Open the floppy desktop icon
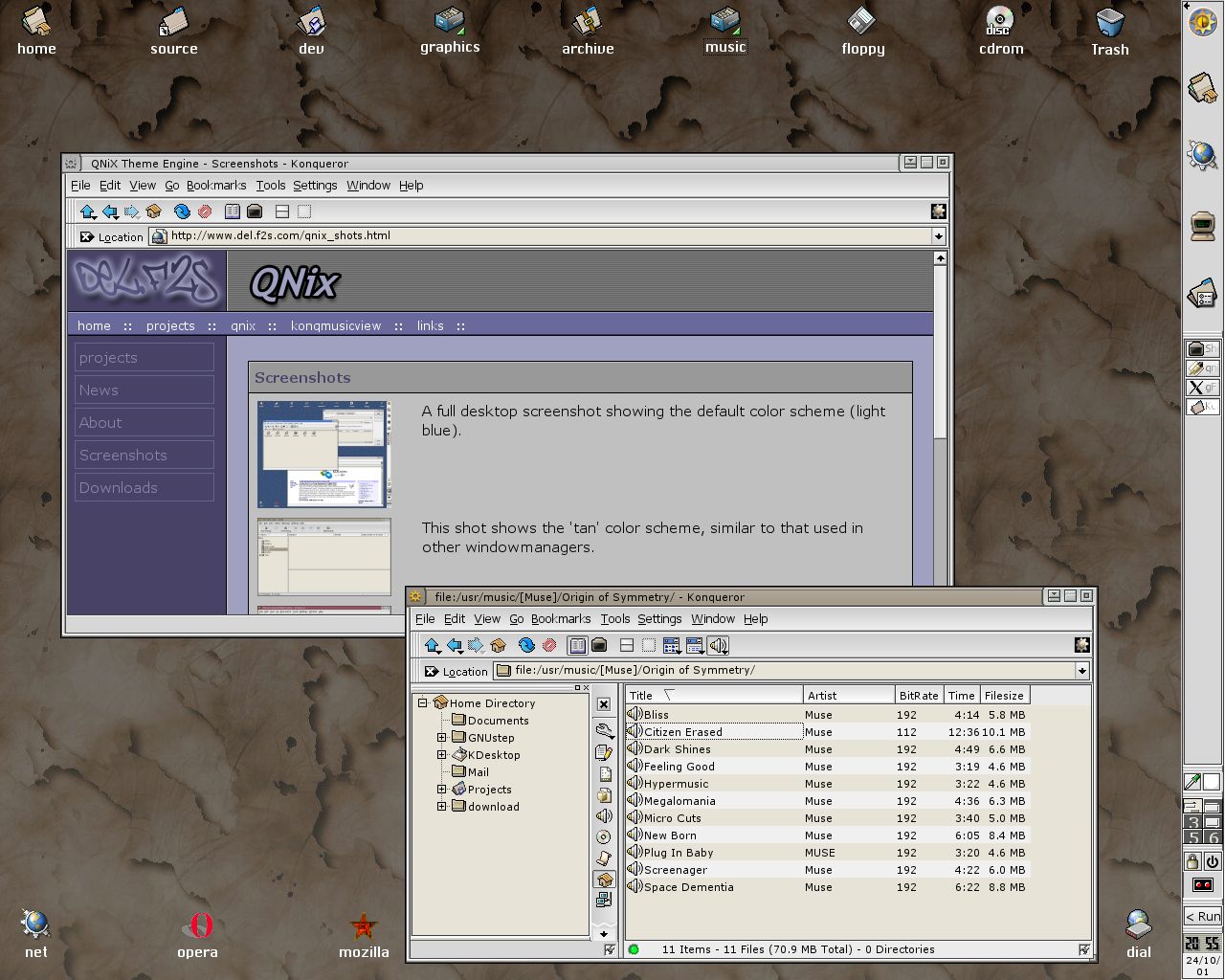The image size is (1225, 980). 863,32
